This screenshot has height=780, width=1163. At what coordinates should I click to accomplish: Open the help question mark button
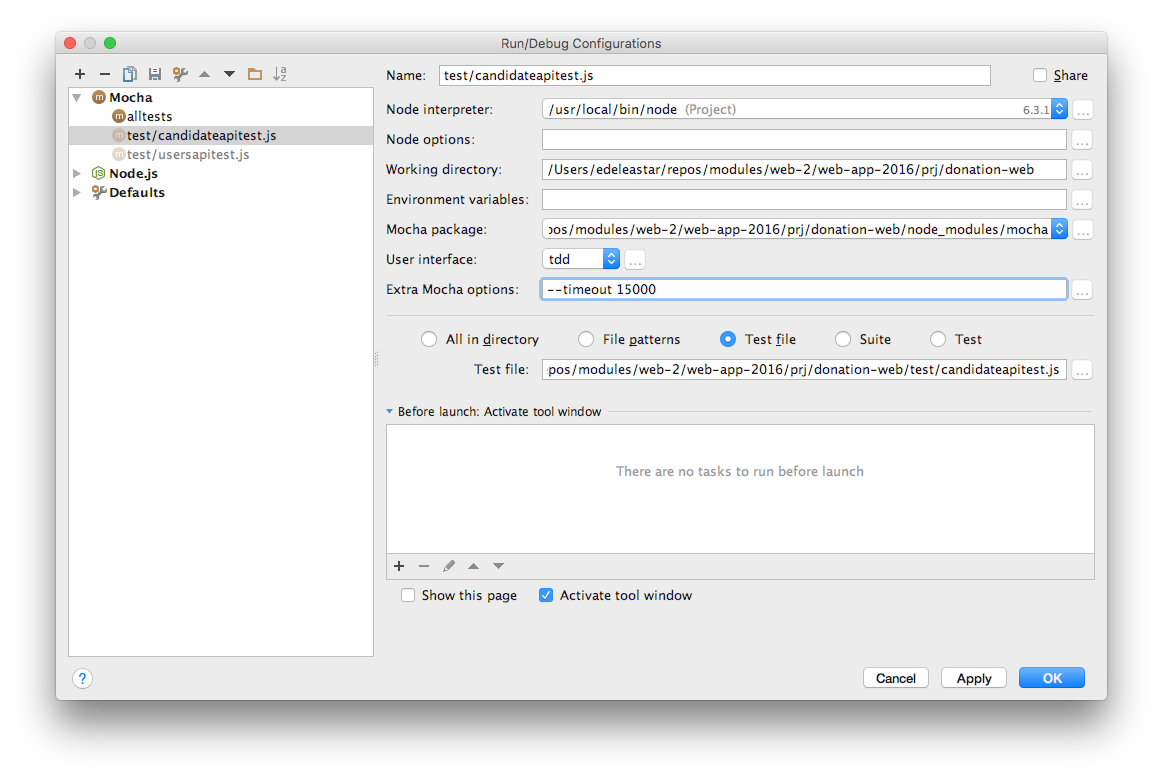(83, 678)
